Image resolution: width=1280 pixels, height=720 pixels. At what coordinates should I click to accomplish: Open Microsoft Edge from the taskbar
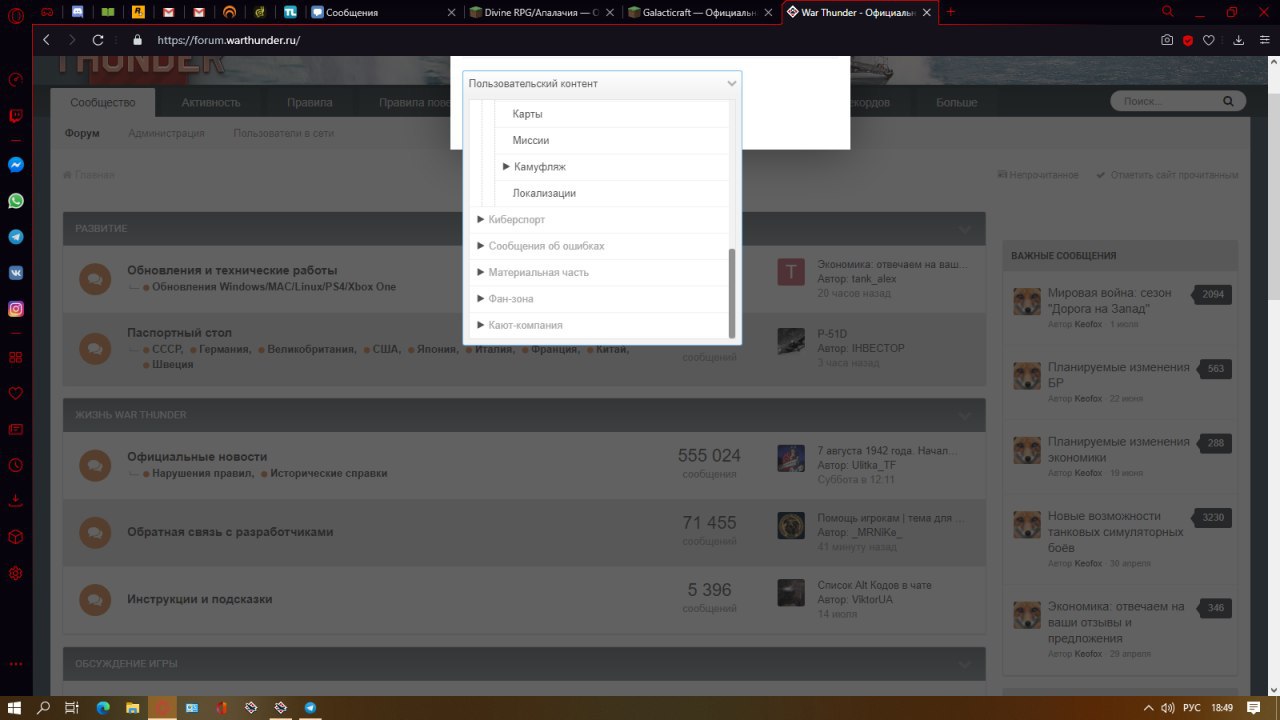102,707
